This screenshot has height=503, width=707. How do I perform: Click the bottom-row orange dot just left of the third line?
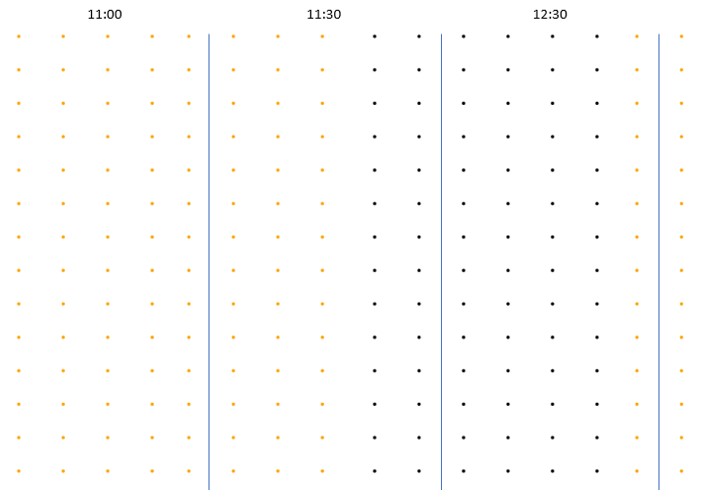tap(637, 471)
